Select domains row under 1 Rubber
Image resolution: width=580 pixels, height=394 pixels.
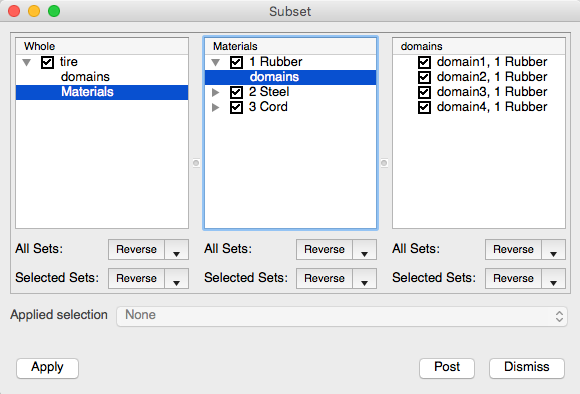tap(290, 77)
